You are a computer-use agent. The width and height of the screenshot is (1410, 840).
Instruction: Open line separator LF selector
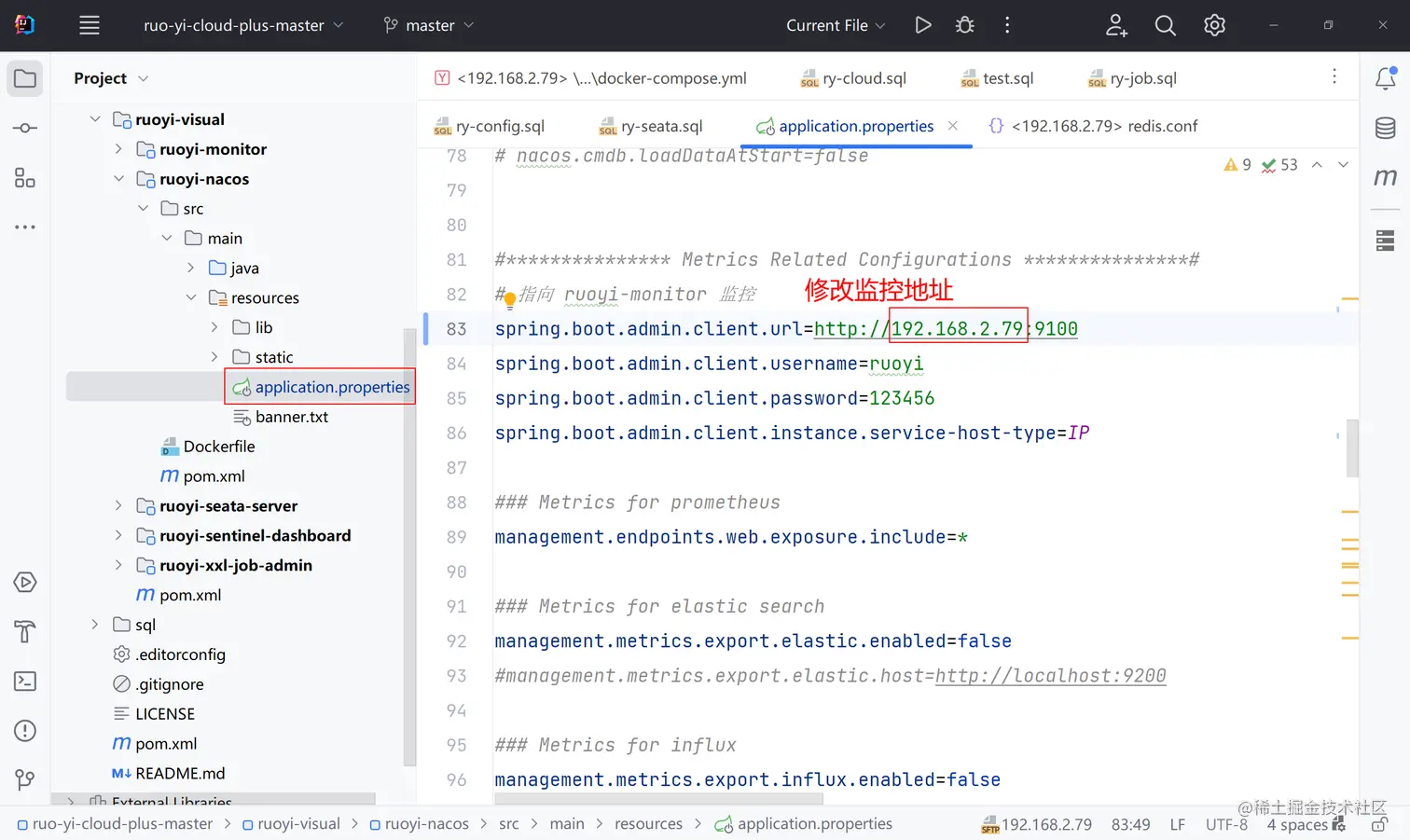click(1178, 825)
